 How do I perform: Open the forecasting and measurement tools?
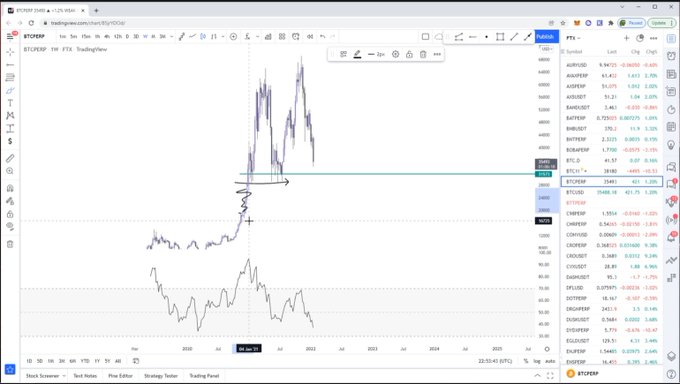[x=10, y=128]
